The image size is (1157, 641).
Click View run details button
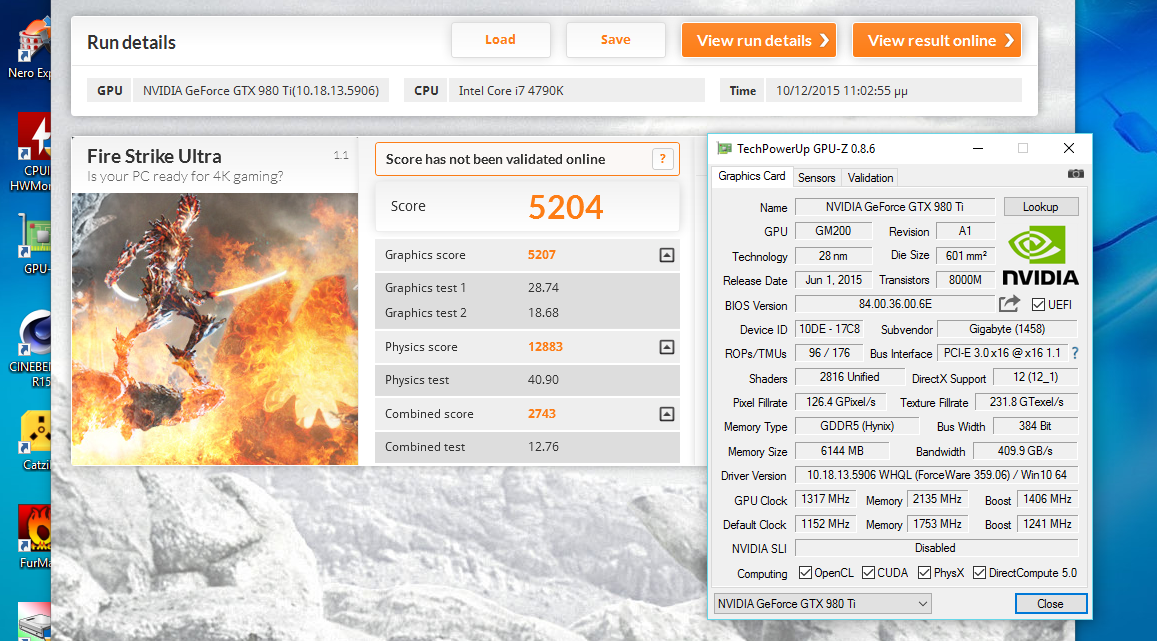(x=759, y=41)
